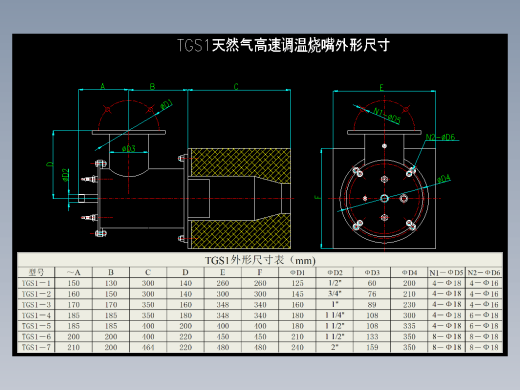Select the ΦD3 column header

[372, 272]
